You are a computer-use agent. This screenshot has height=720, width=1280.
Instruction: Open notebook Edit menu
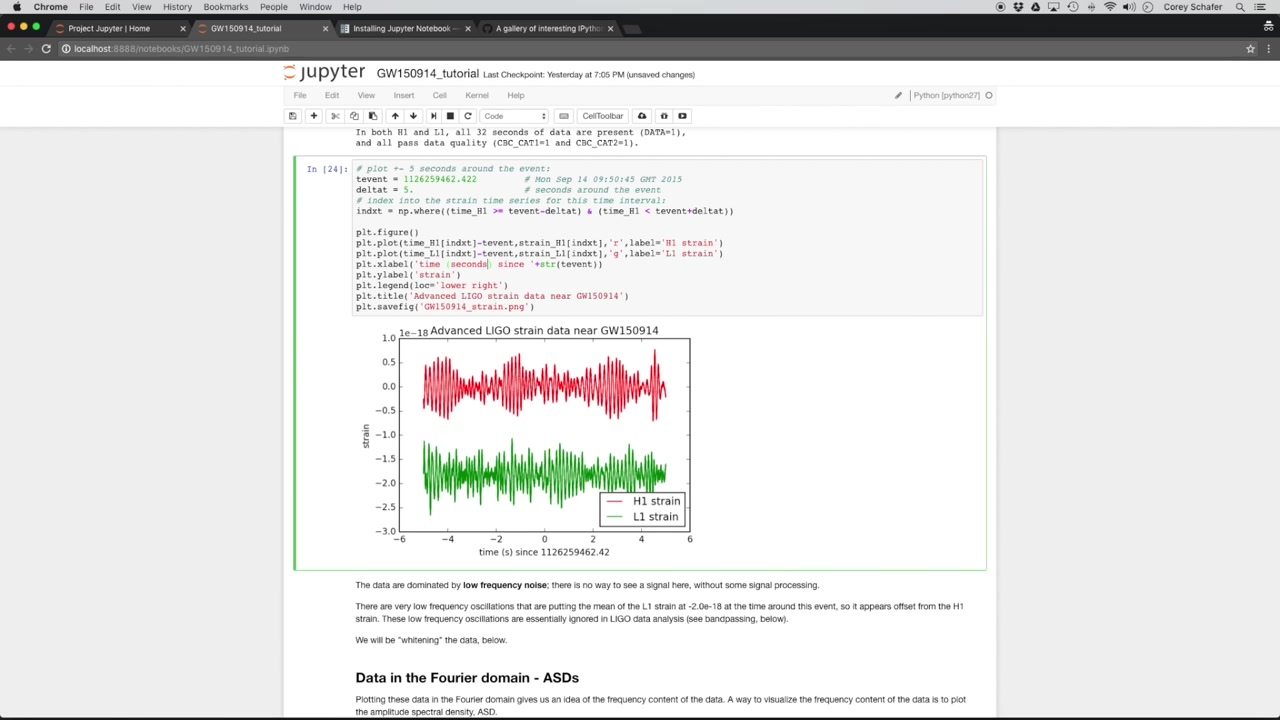(x=332, y=95)
